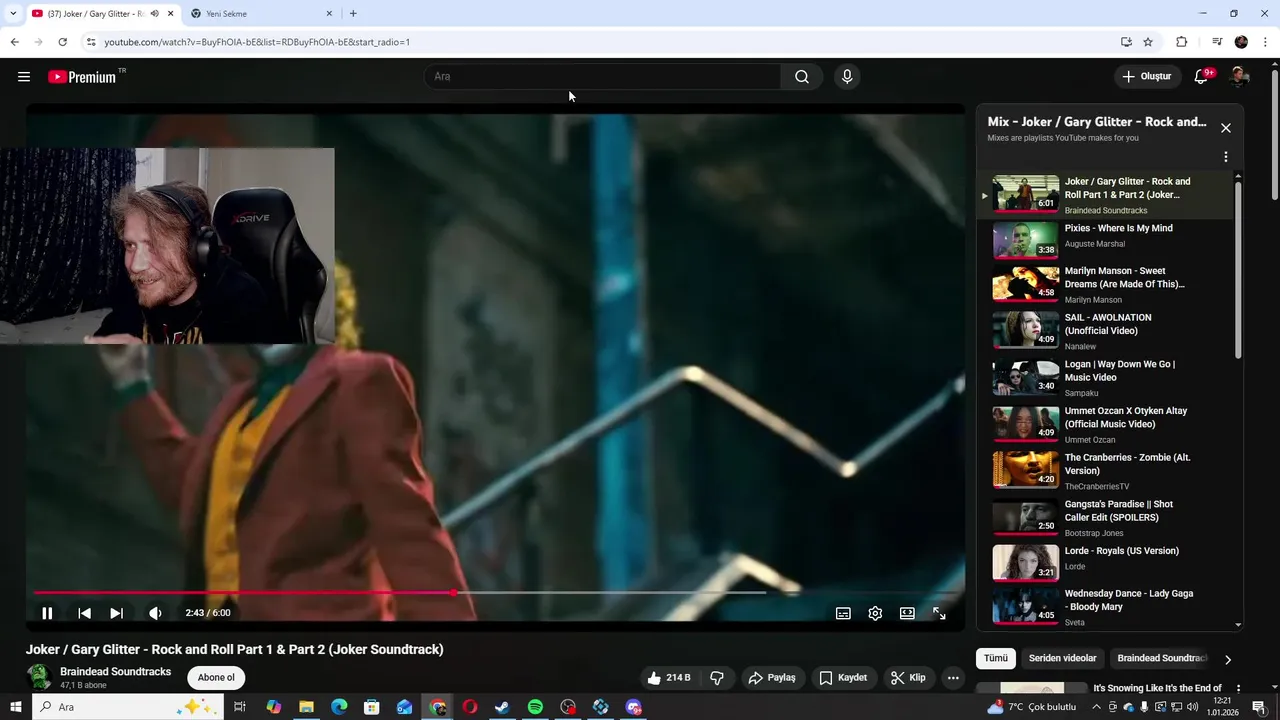Image resolution: width=1280 pixels, height=720 pixels.
Task: Enter fullscreen mode
Action: pos(939,613)
